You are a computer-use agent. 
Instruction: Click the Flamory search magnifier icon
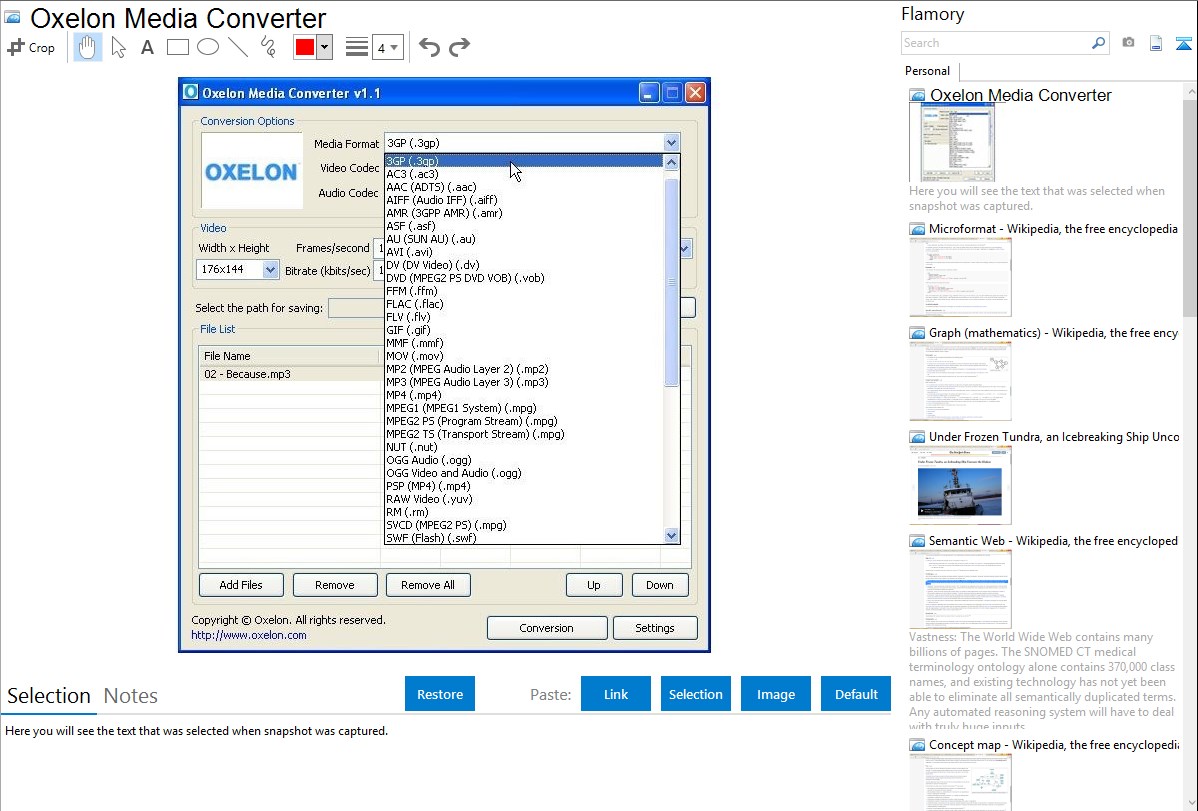[1098, 43]
